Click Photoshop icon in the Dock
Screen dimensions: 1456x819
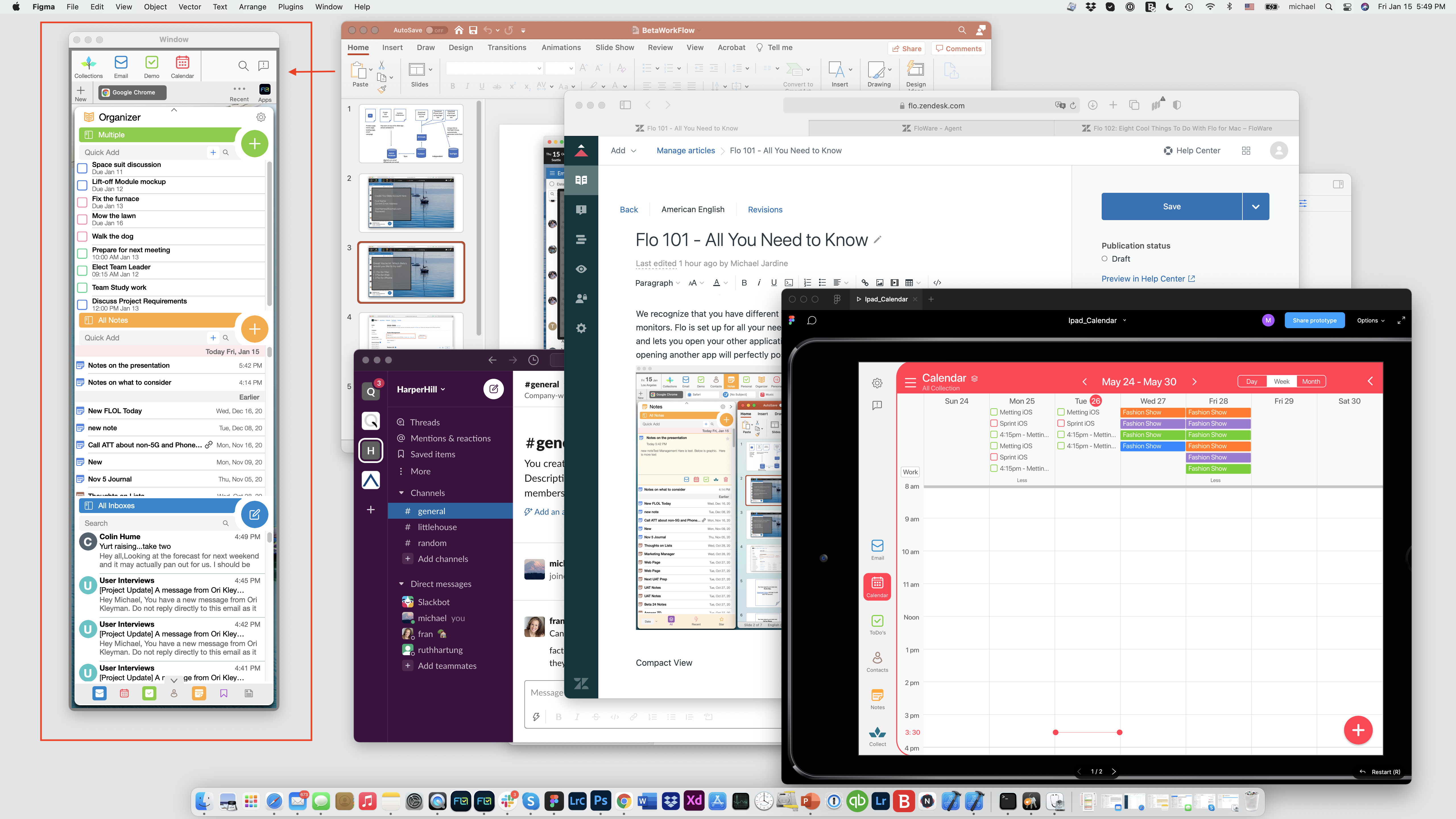(x=601, y=801)
